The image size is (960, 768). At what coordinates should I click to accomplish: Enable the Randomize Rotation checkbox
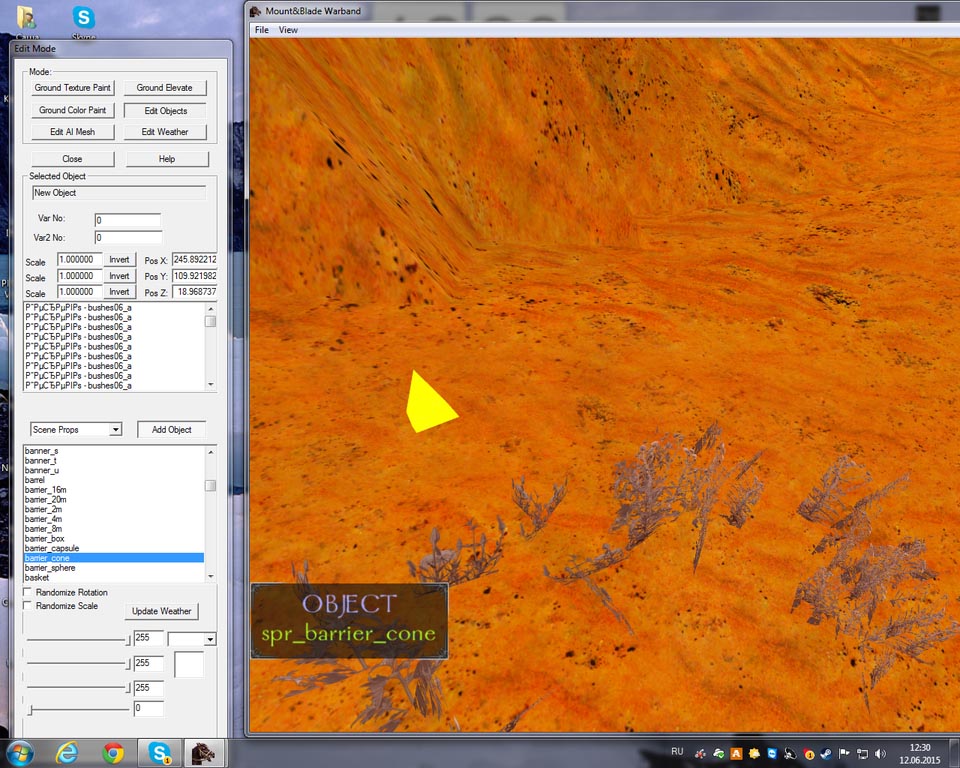(27, 593)
